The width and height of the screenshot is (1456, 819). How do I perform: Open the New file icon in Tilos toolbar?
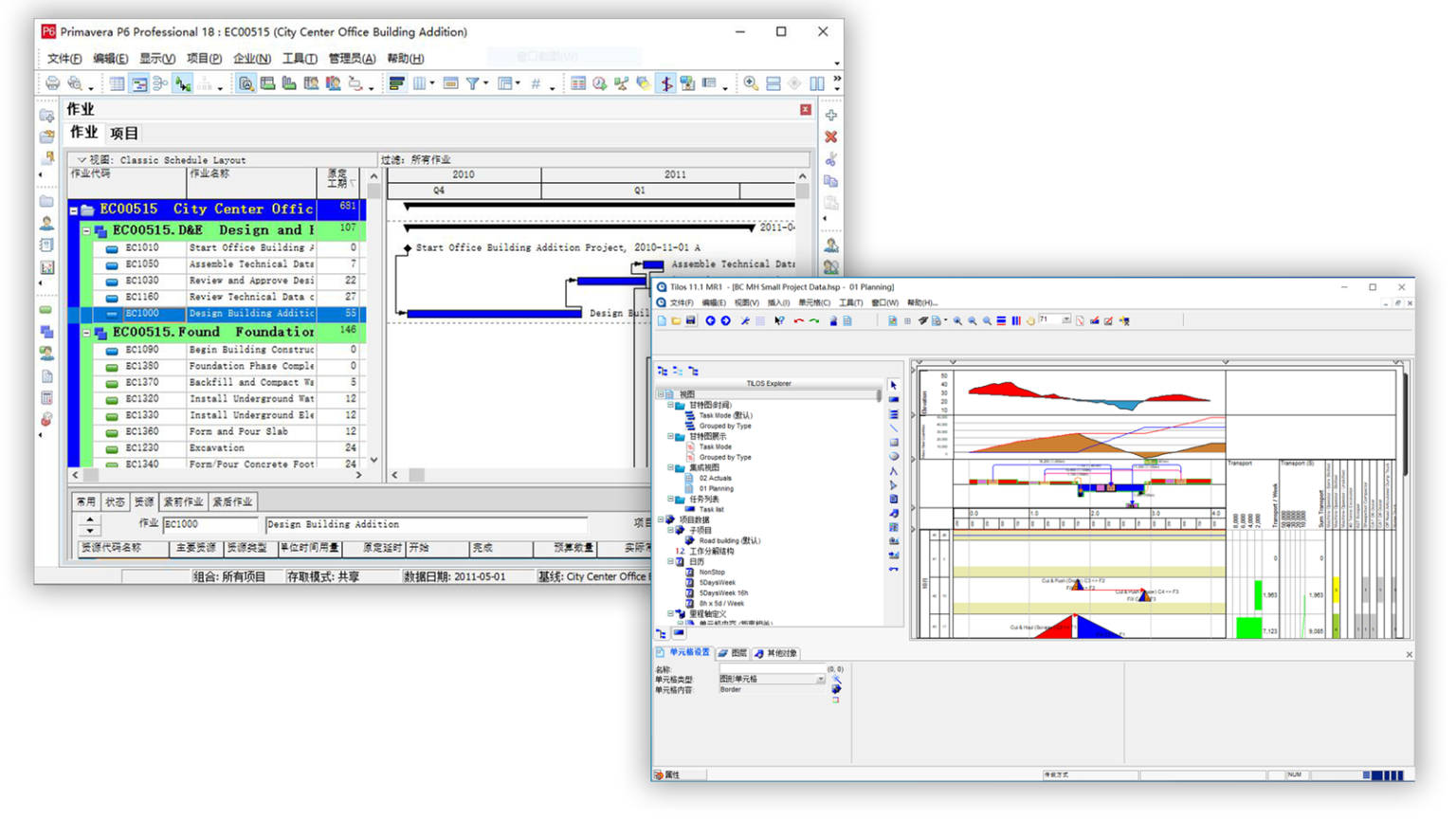[662, 321]
